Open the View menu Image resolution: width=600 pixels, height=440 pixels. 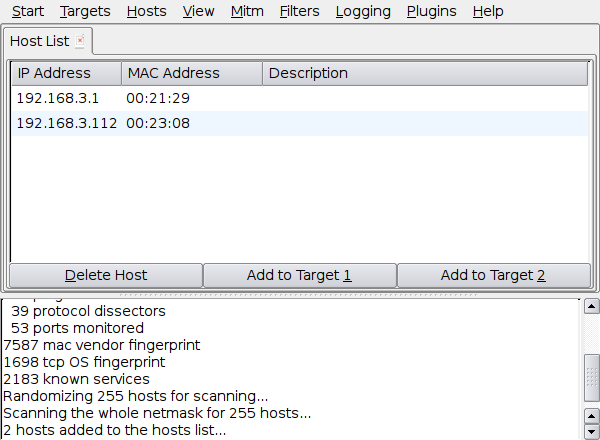(x=198, y=11)
